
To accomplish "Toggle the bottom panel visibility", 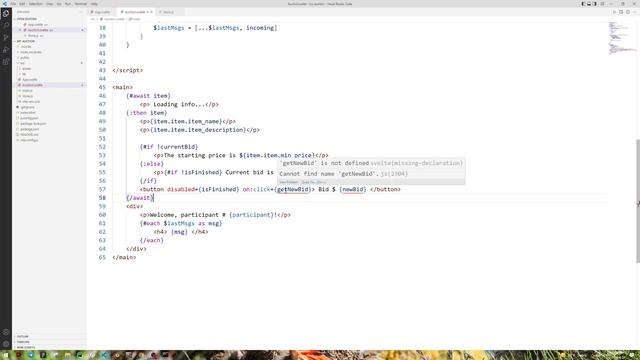I will [589, 4].
